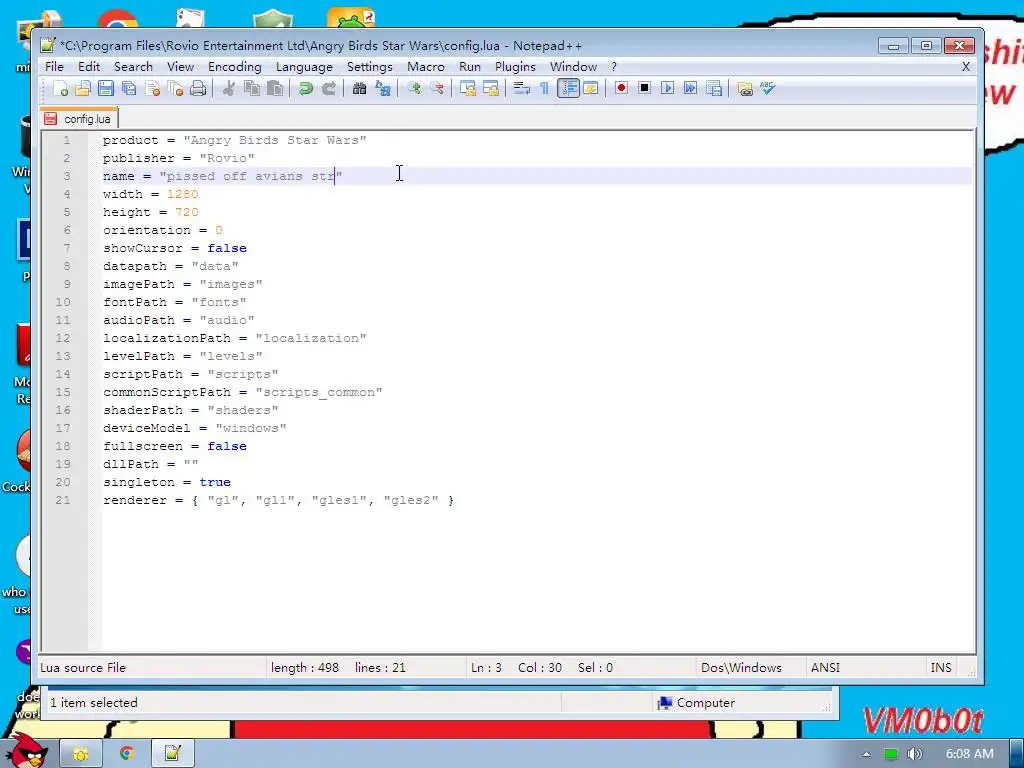Click the 'singleton = true' line
The height and width of the screenshot is (768, 1024).
[167, 482]
